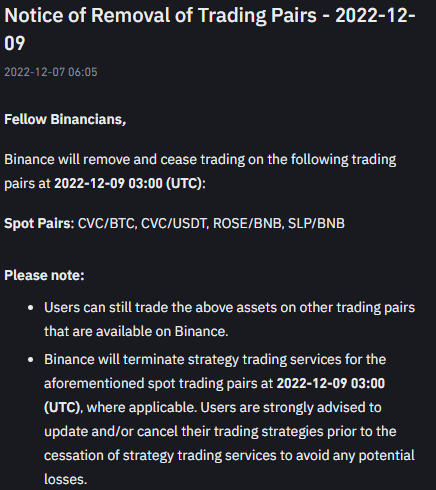Click the "Spot Pairs" label
Screen dimensions: 436x490
pos(38,223)
